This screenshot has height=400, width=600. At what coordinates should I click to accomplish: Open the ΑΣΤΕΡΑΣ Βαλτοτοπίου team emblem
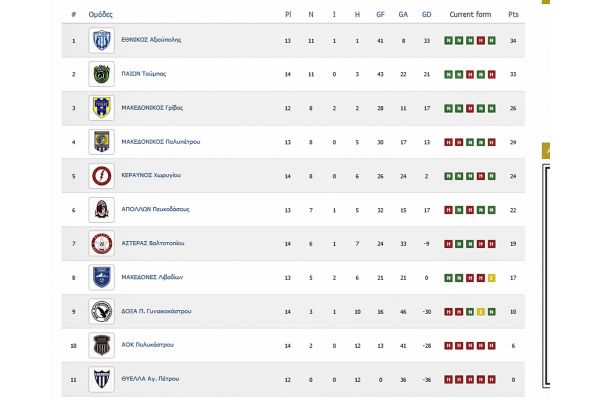pyautogui.click(x=100, y=243)
